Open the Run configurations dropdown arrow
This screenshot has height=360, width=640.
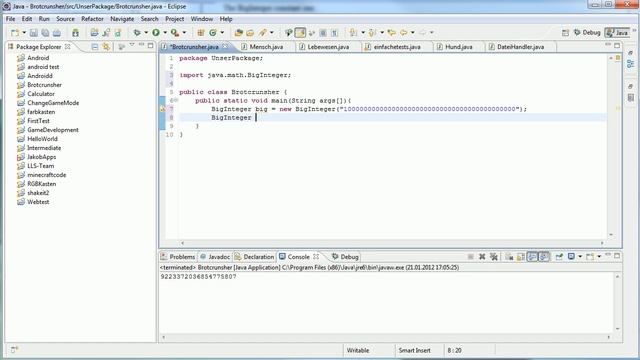[x=165, y=33]
